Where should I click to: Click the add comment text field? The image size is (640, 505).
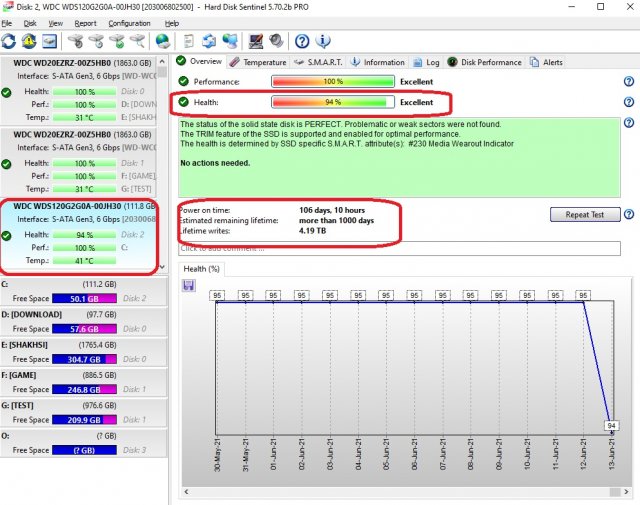398,248
